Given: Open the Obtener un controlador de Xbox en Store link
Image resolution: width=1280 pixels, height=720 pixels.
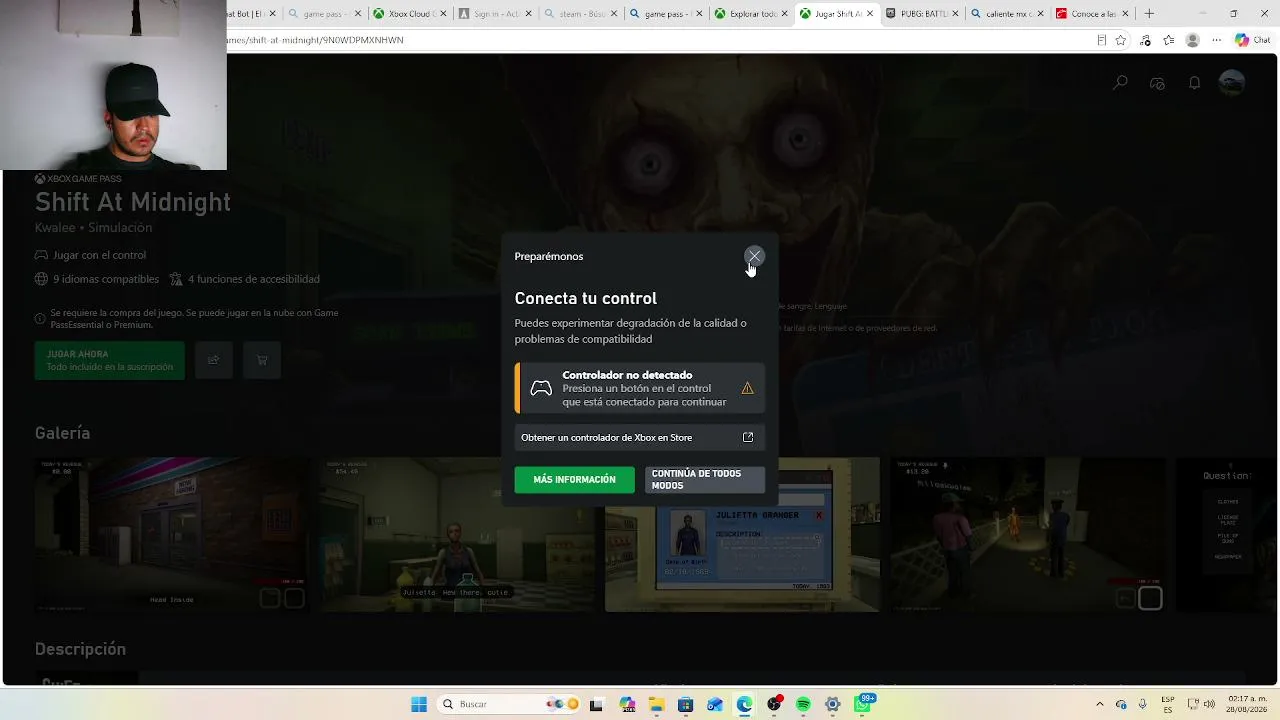Looking at the screenshot, I should (639, 437).
